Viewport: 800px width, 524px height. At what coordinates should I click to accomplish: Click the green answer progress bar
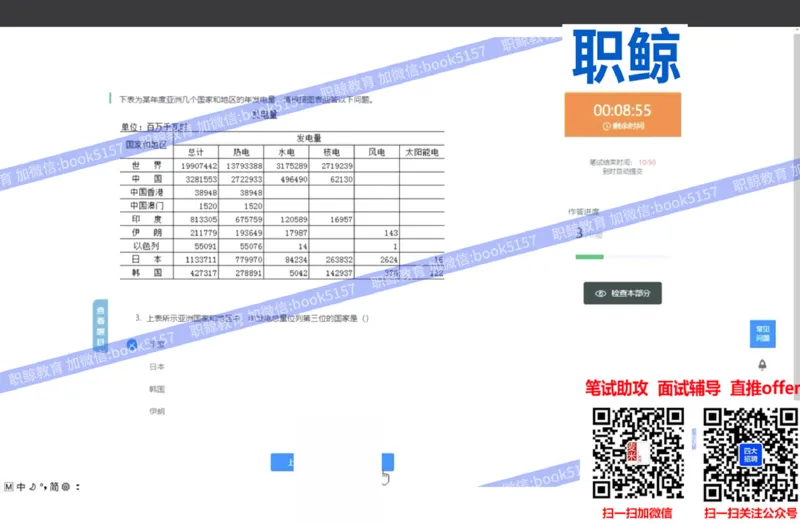pos(589,257)
